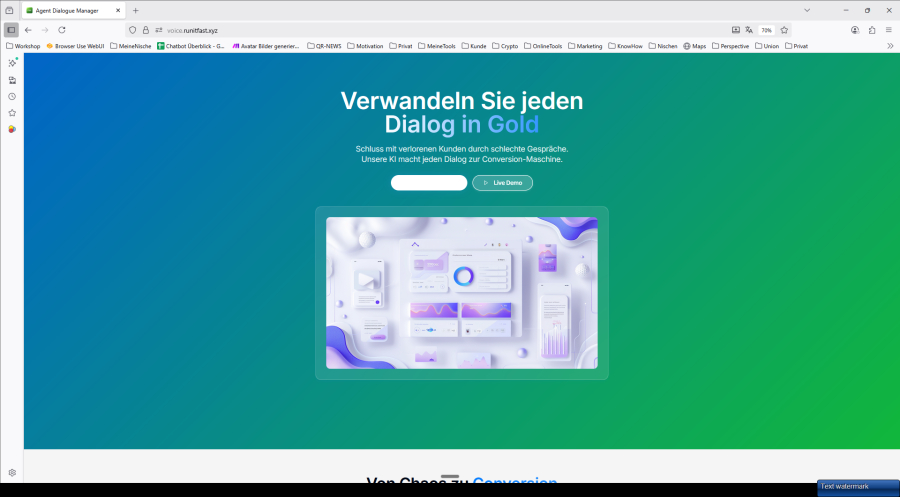Open History clock icon in sidebar
The width and height of the screenshot is (900, 497).
[x=12, y=96]
